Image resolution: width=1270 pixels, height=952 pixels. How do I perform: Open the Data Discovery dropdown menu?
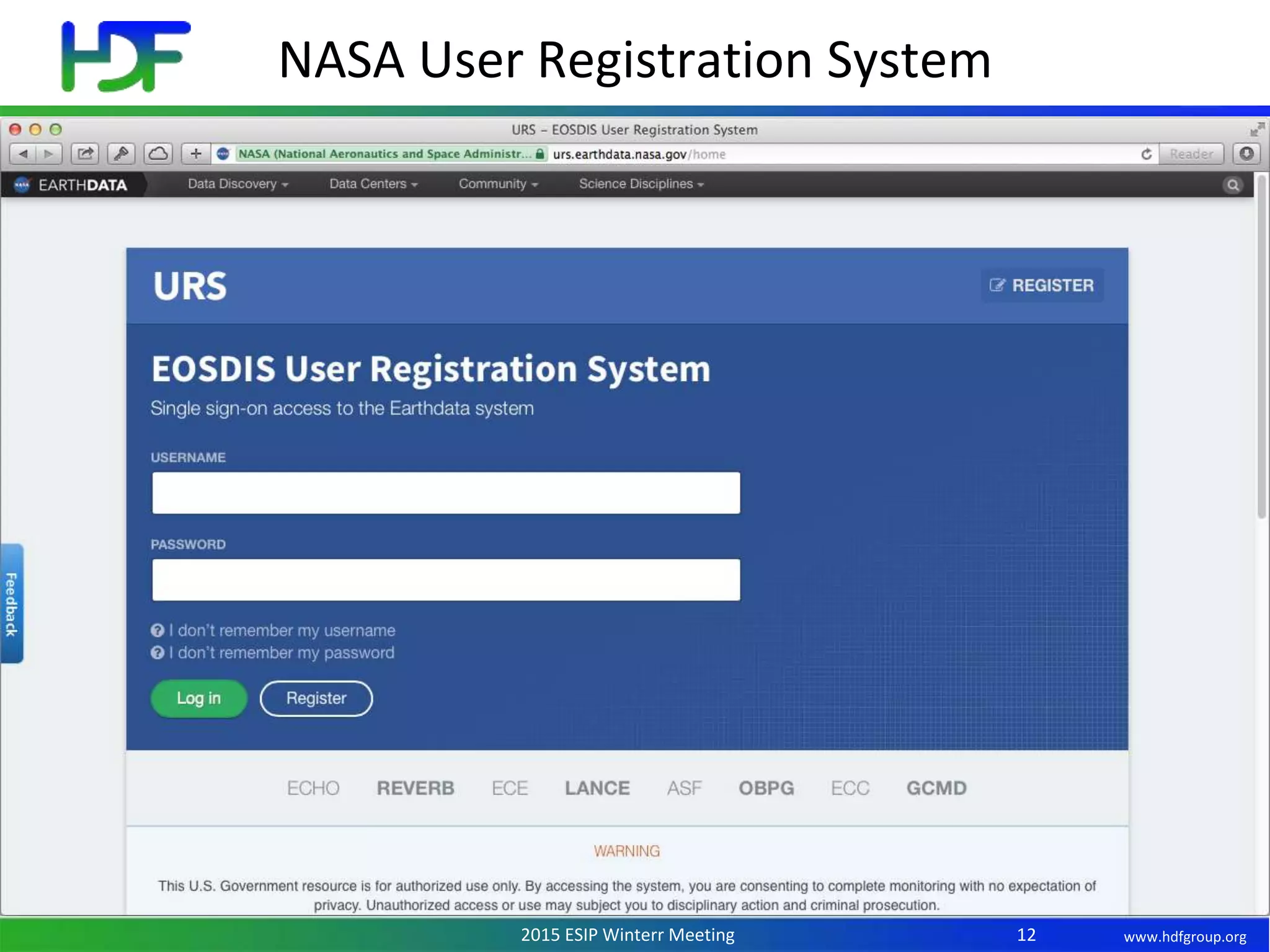click(x=238, y=184)
